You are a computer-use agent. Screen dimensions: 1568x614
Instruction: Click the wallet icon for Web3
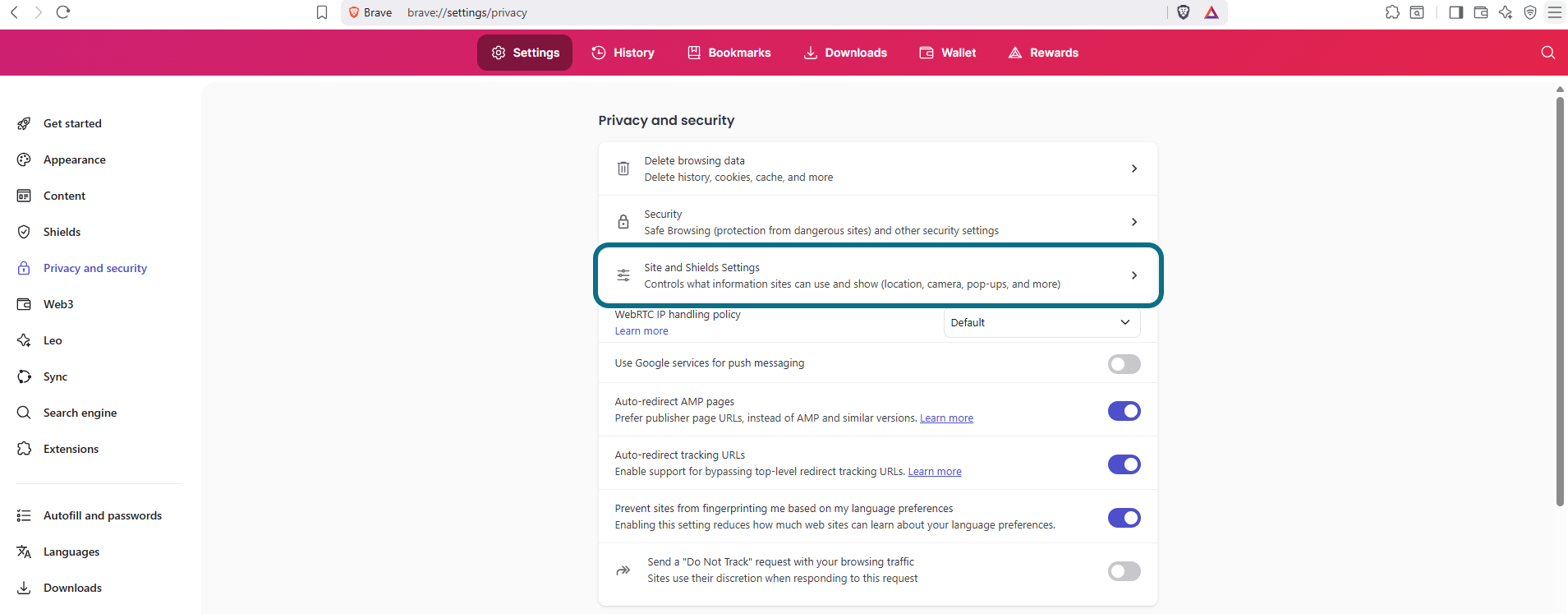tap(24, 304)
